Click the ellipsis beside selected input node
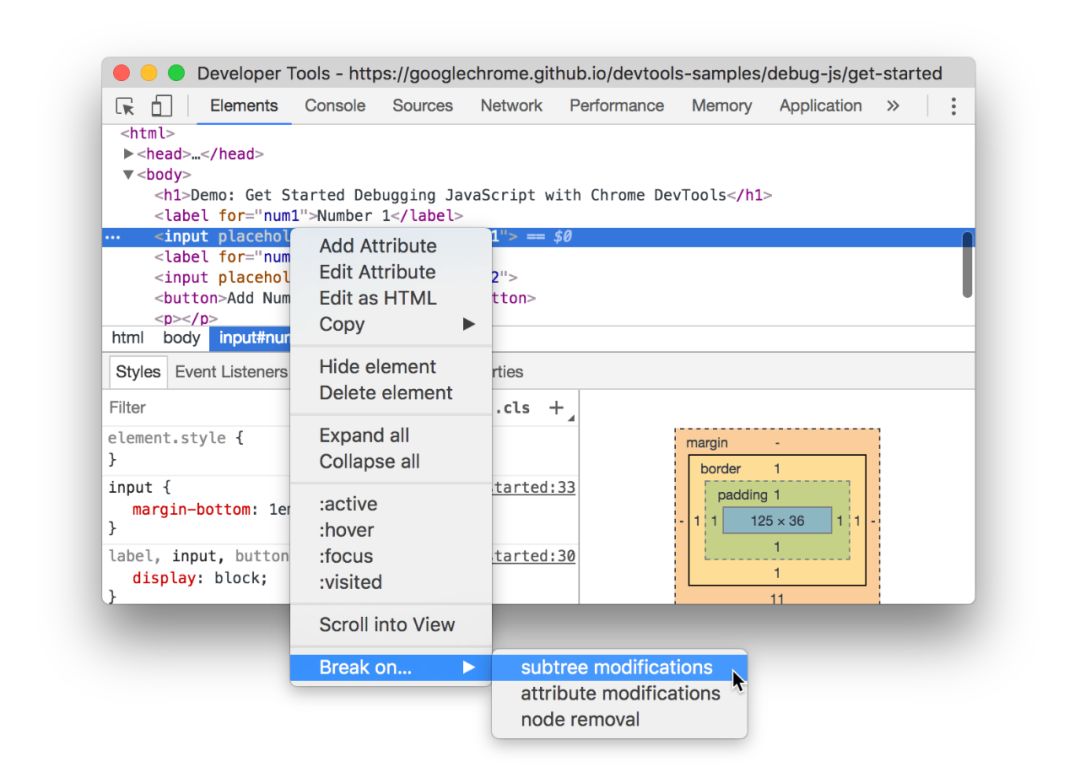Screen dimensions: 1080x778 112,237
